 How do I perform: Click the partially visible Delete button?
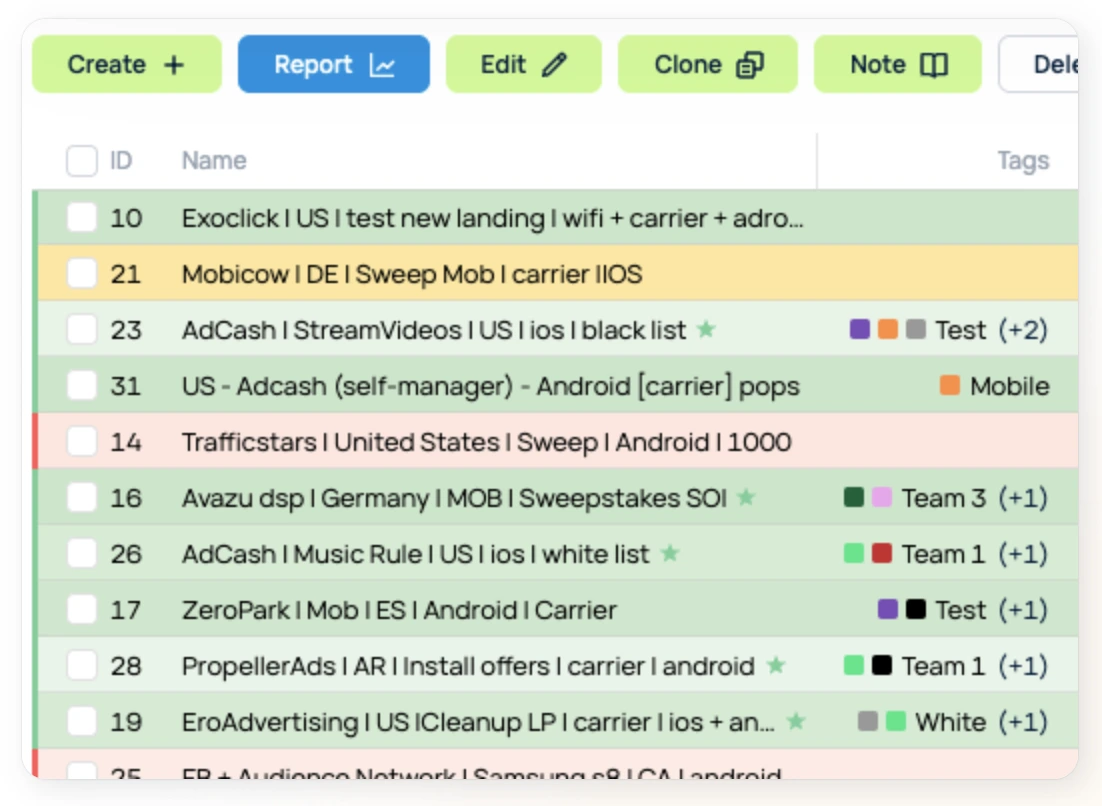point(1039,64)
